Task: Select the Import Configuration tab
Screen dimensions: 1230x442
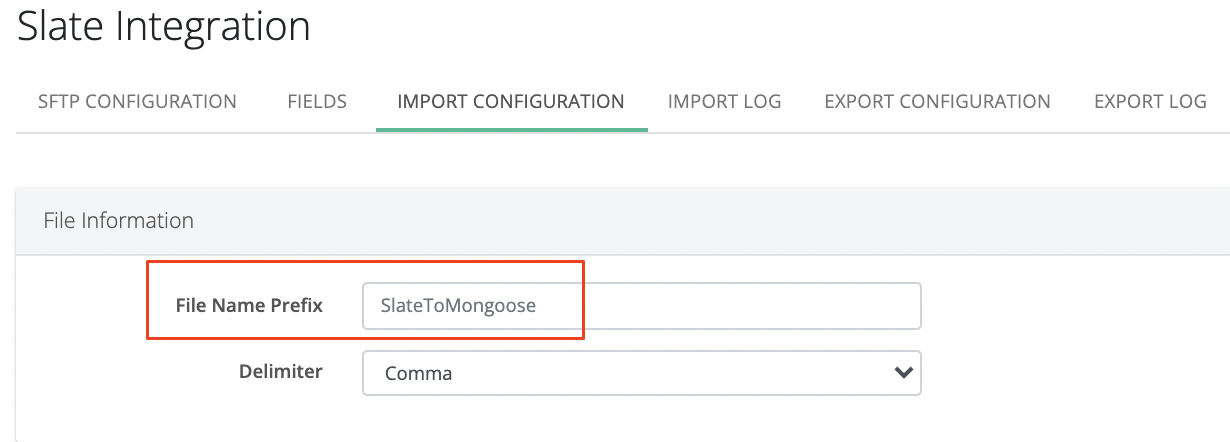Action: (x=511, y=101)
